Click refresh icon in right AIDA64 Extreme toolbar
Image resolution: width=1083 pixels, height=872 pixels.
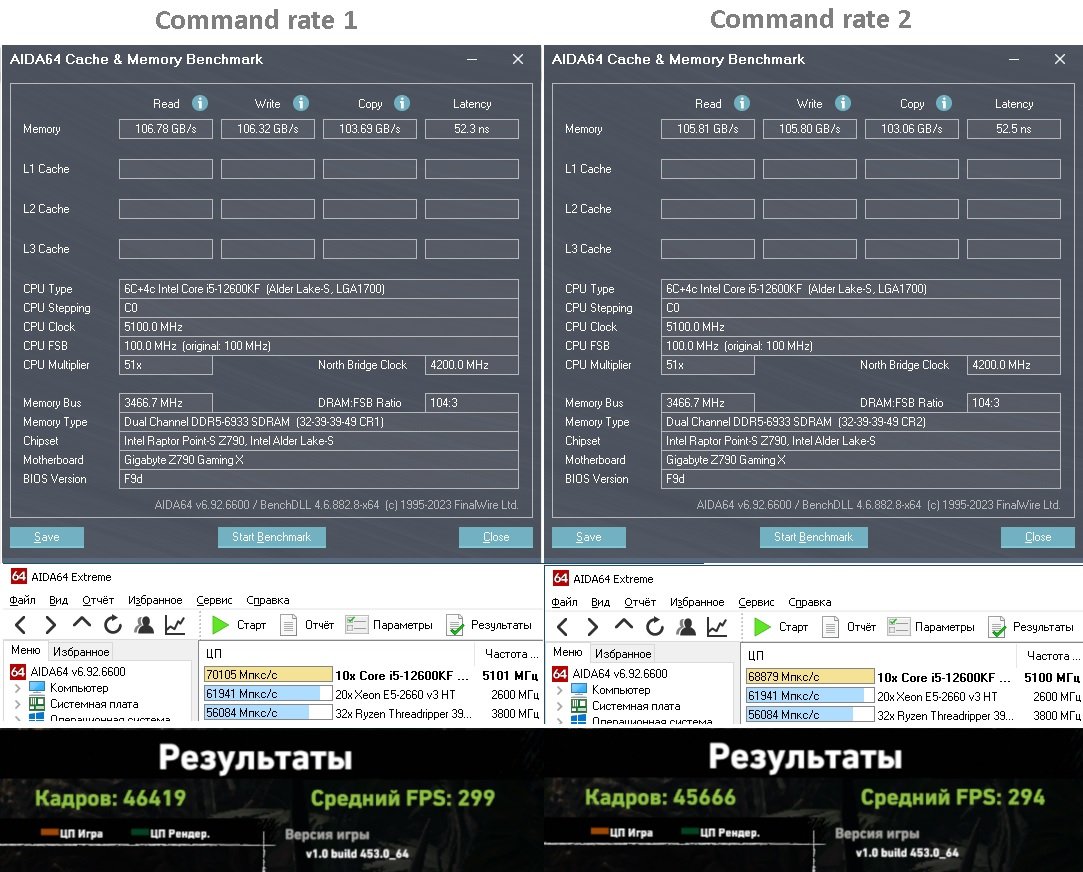pyautogui.click(x=655, y=627)
